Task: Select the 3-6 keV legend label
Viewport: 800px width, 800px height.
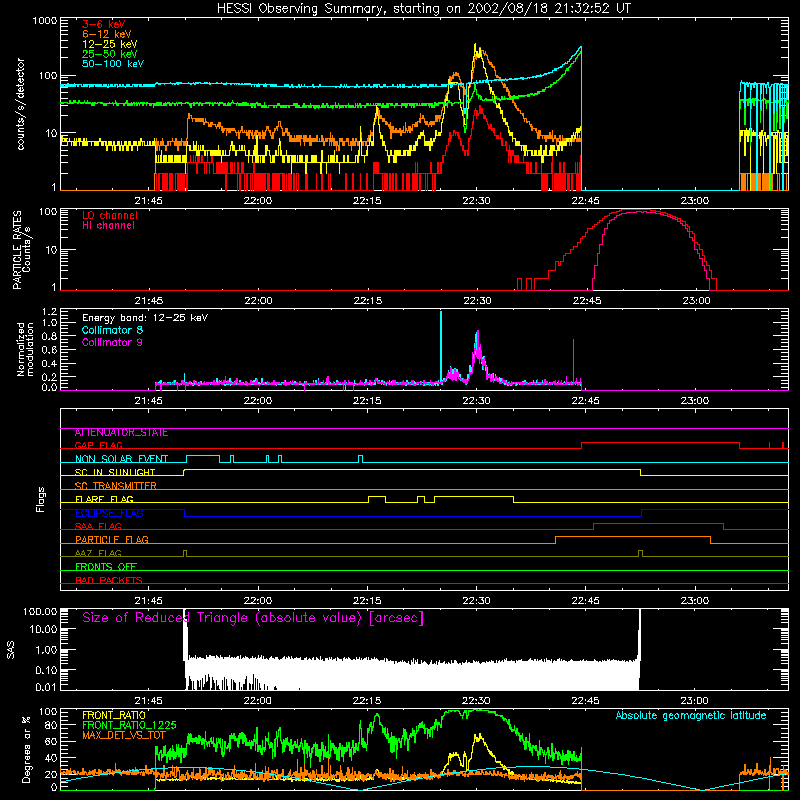Action: point(104,24)
